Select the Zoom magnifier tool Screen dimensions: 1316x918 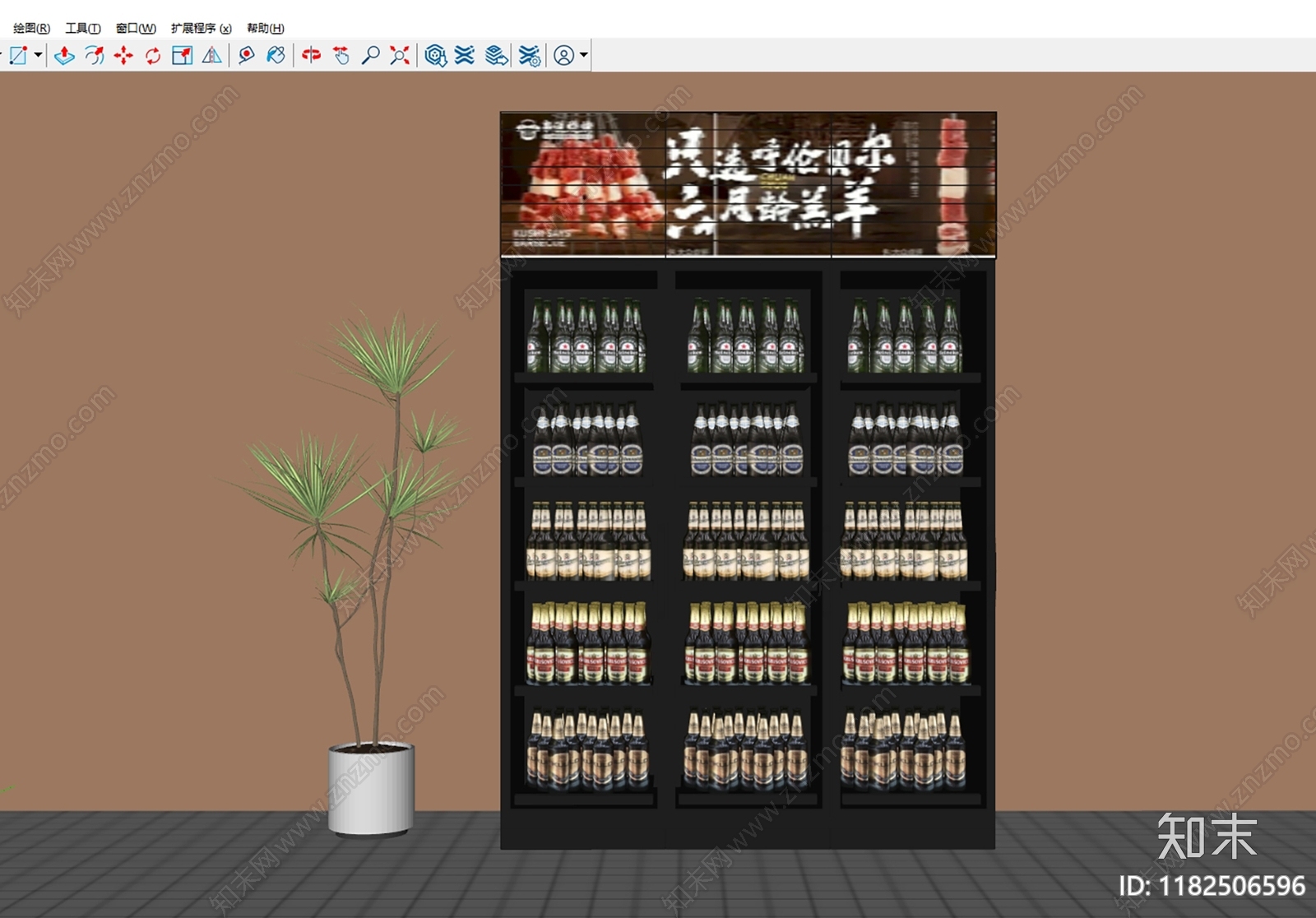point(370,55)
